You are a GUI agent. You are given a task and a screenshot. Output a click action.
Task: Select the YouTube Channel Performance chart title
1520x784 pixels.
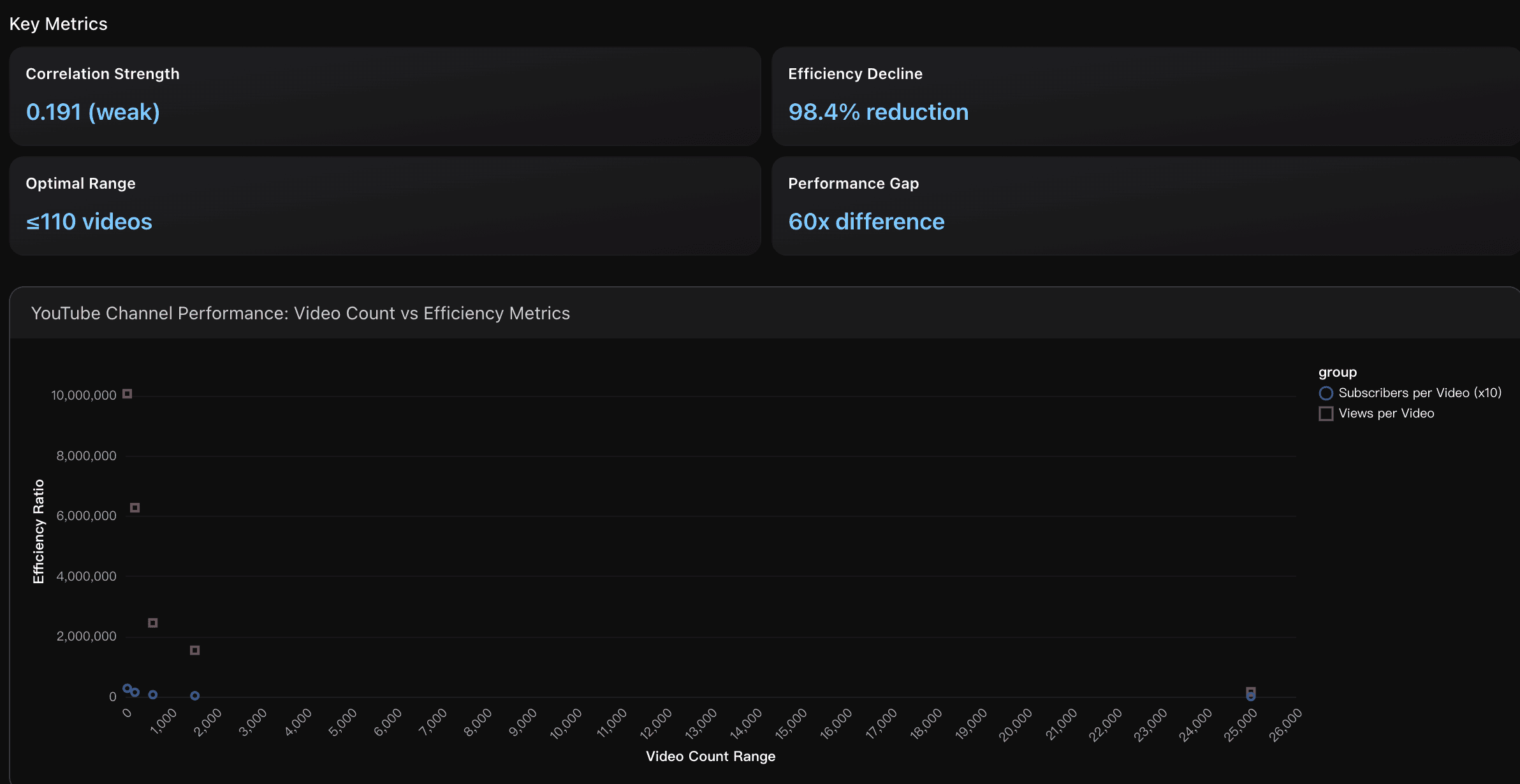[300, 313]
